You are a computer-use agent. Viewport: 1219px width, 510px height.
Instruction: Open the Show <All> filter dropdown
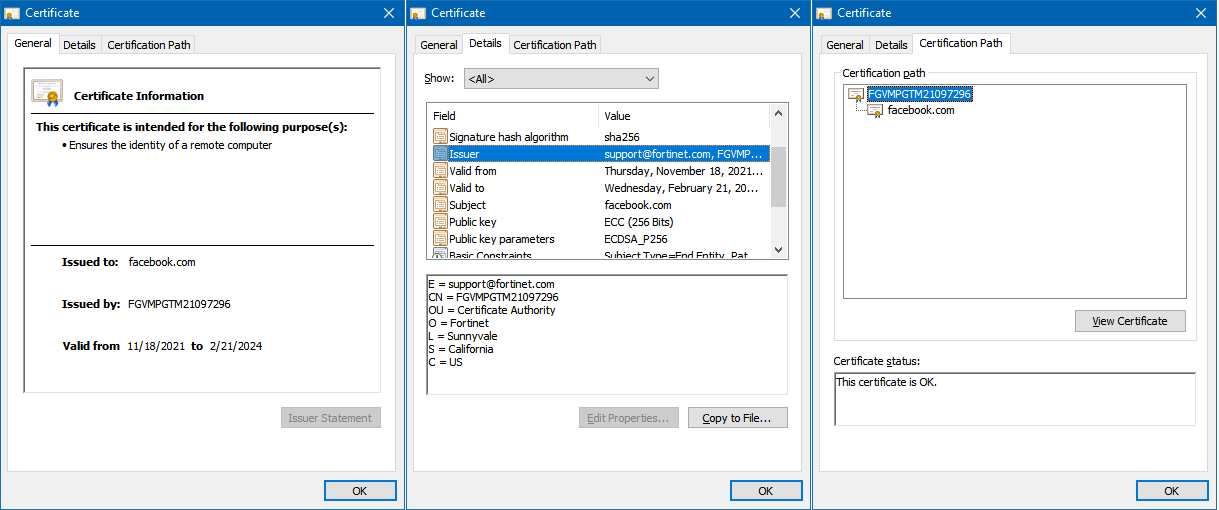(x=560, y=79)
